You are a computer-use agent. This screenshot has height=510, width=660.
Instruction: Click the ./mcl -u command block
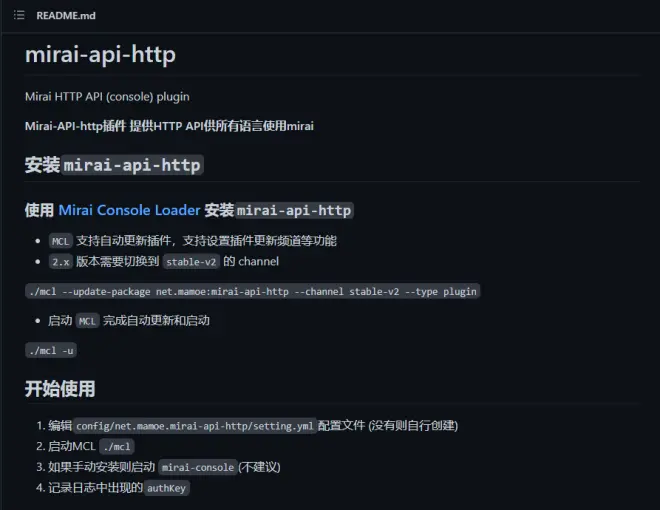point(51,350)
